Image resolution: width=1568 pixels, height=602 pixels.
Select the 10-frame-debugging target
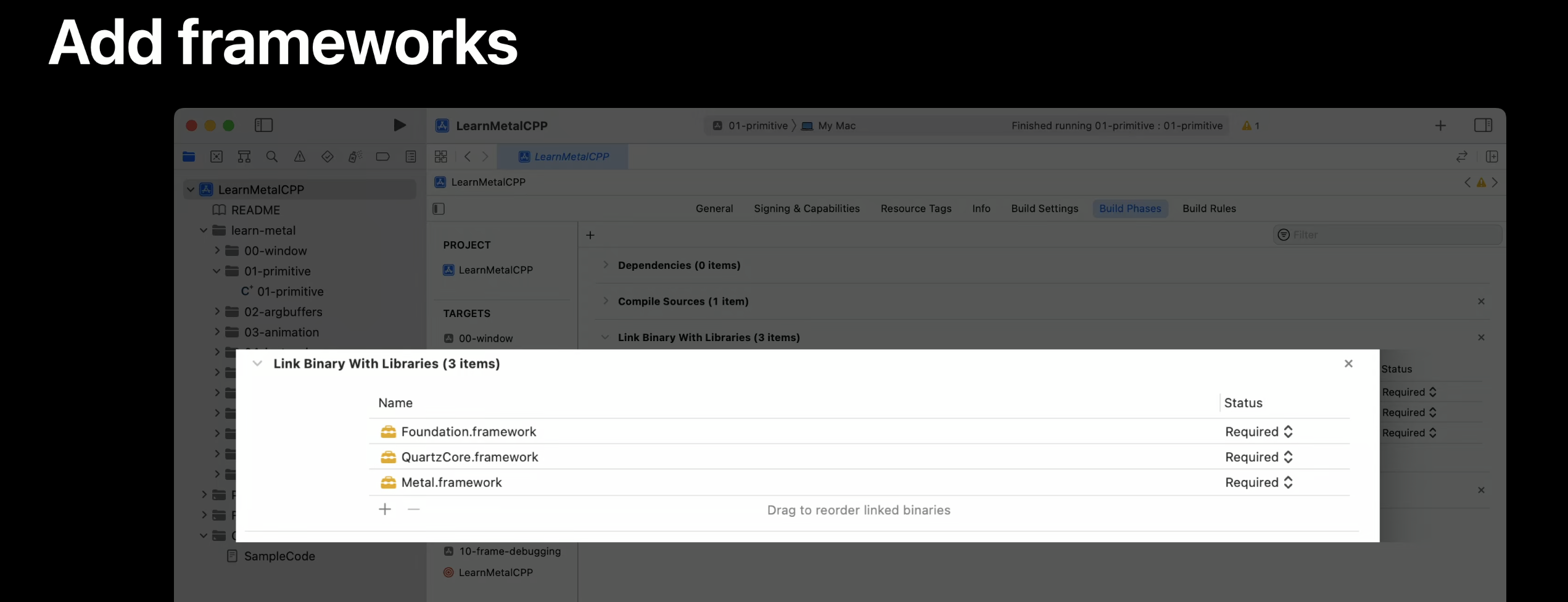pos(502,551)
